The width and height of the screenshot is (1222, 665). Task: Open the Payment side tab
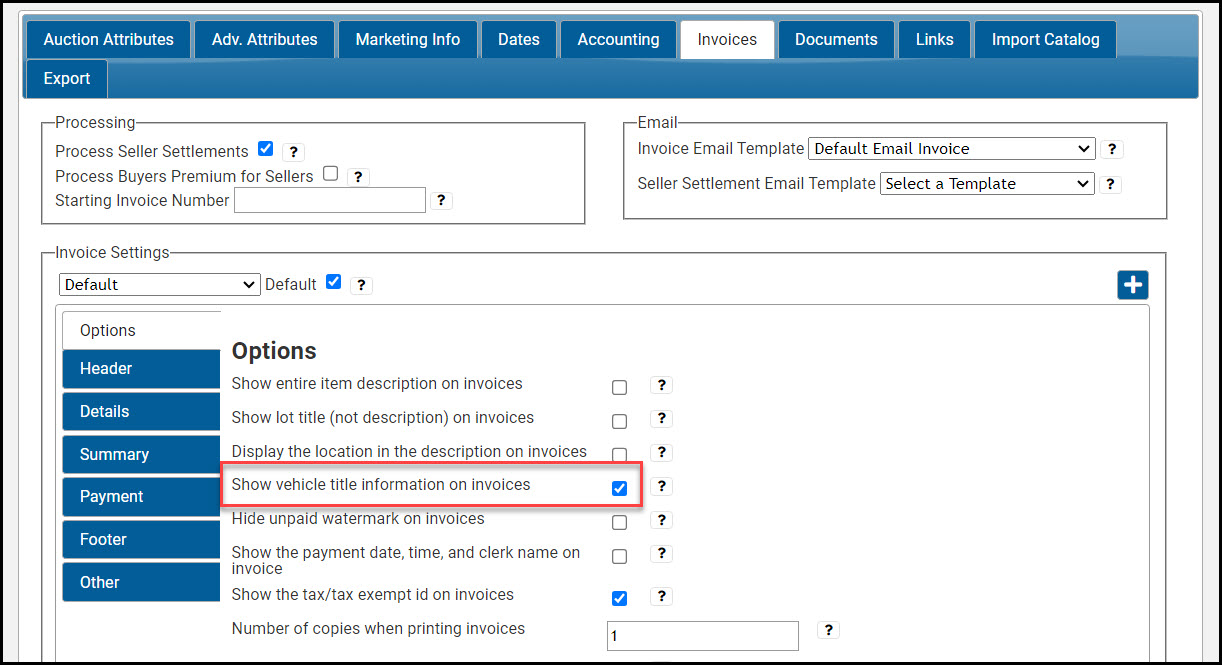coord(141,497)
